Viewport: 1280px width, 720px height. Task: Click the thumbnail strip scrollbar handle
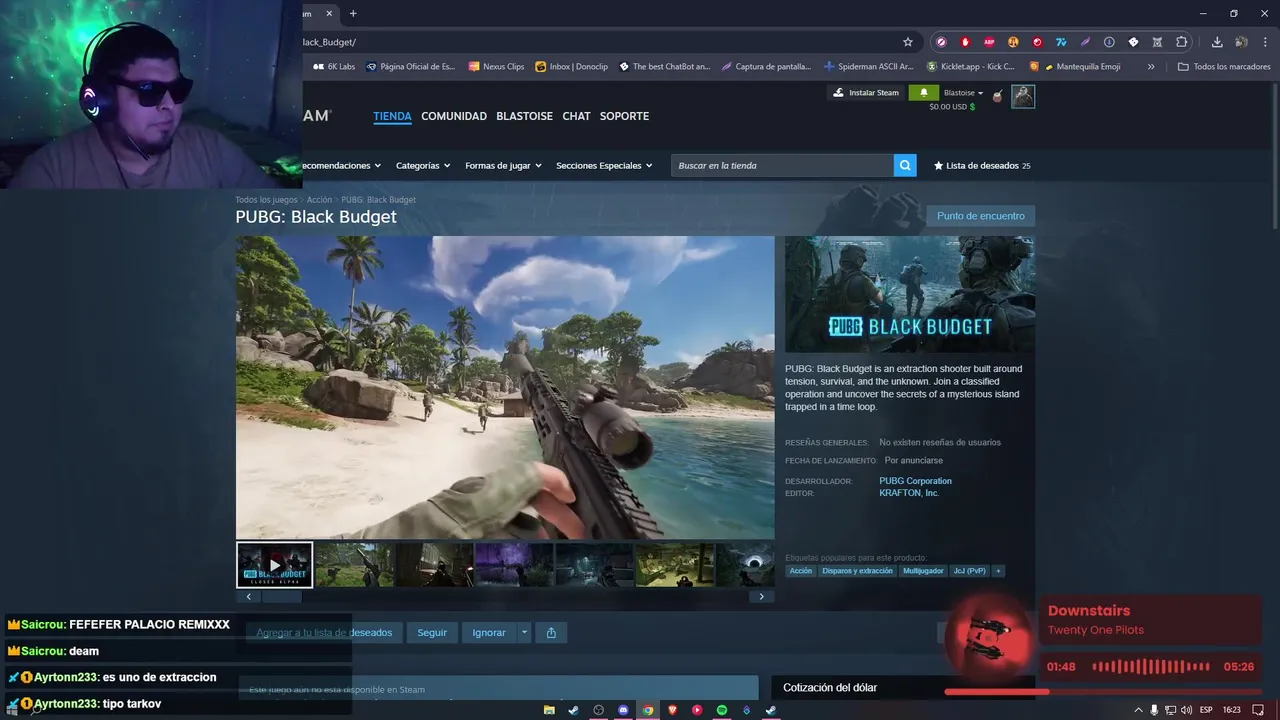tap(281, 597)
